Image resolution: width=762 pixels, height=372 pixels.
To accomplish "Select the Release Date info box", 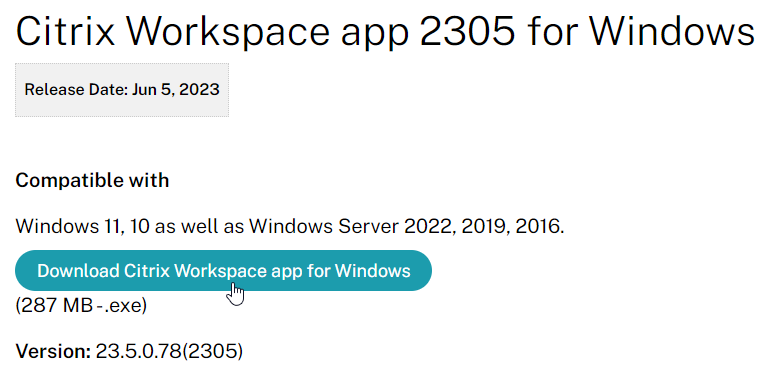I will 122,90.
